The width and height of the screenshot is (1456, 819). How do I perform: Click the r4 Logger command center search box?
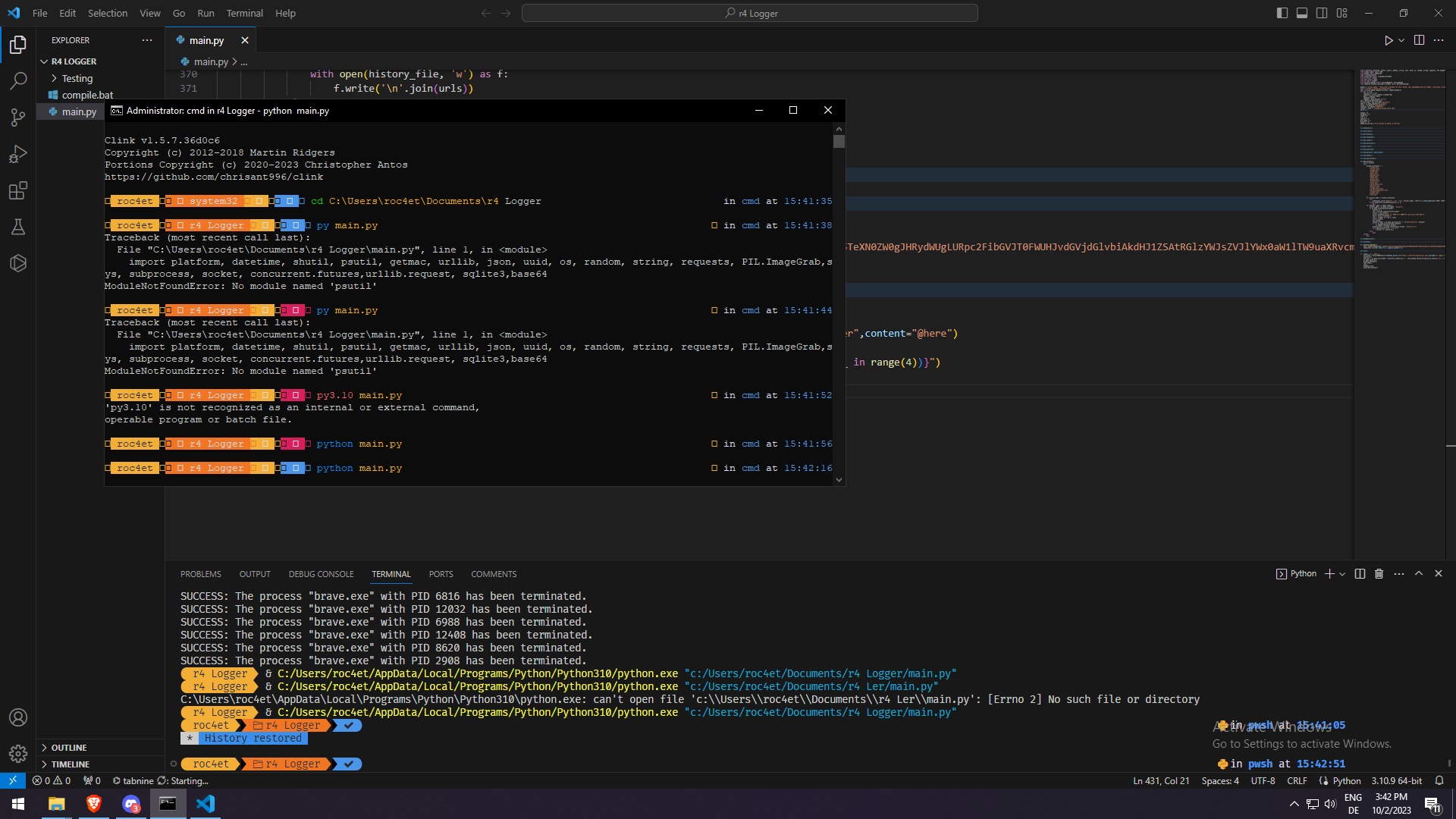tap(749, 13)
